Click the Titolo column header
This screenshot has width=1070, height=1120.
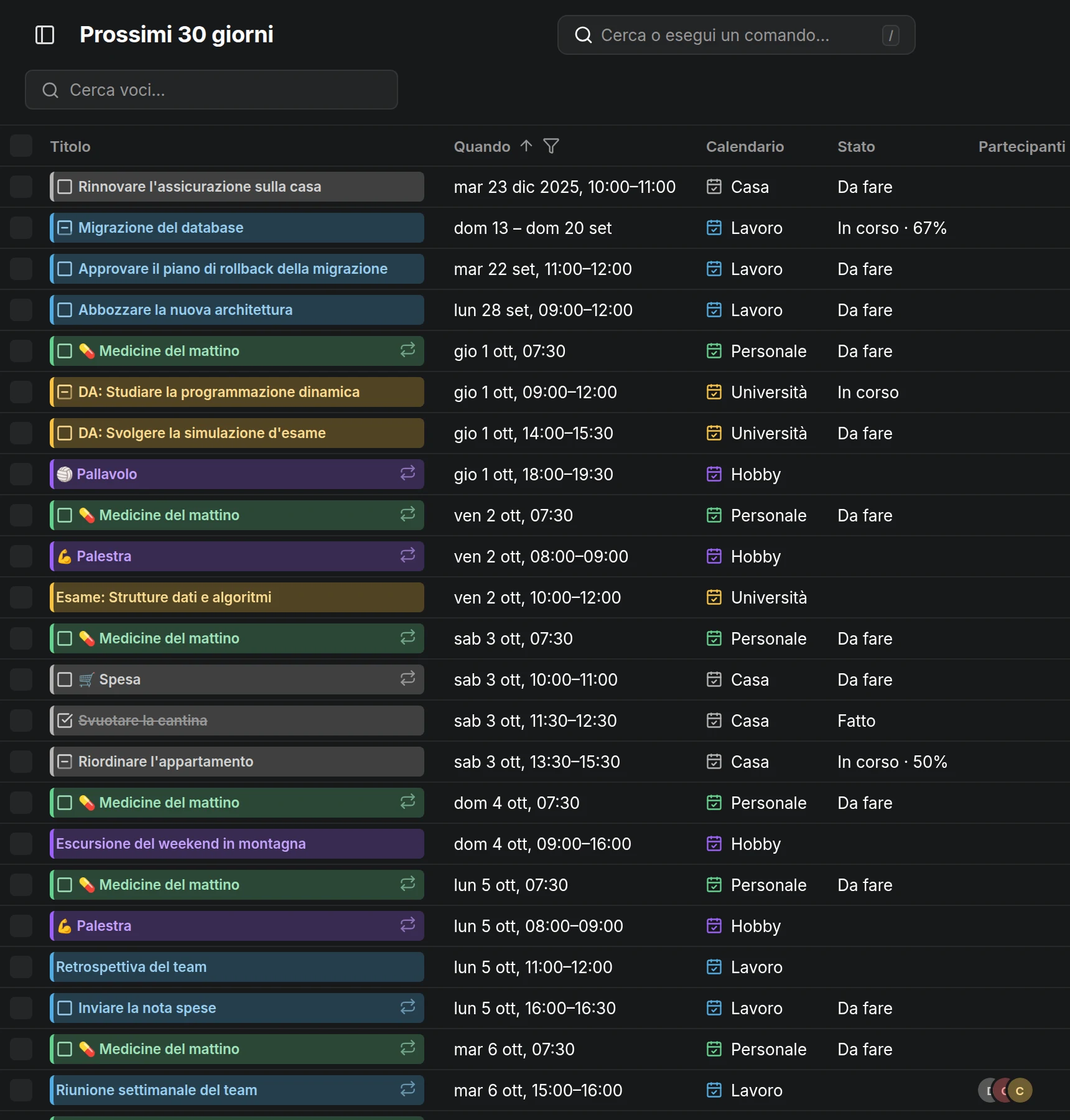pos(70,146)
